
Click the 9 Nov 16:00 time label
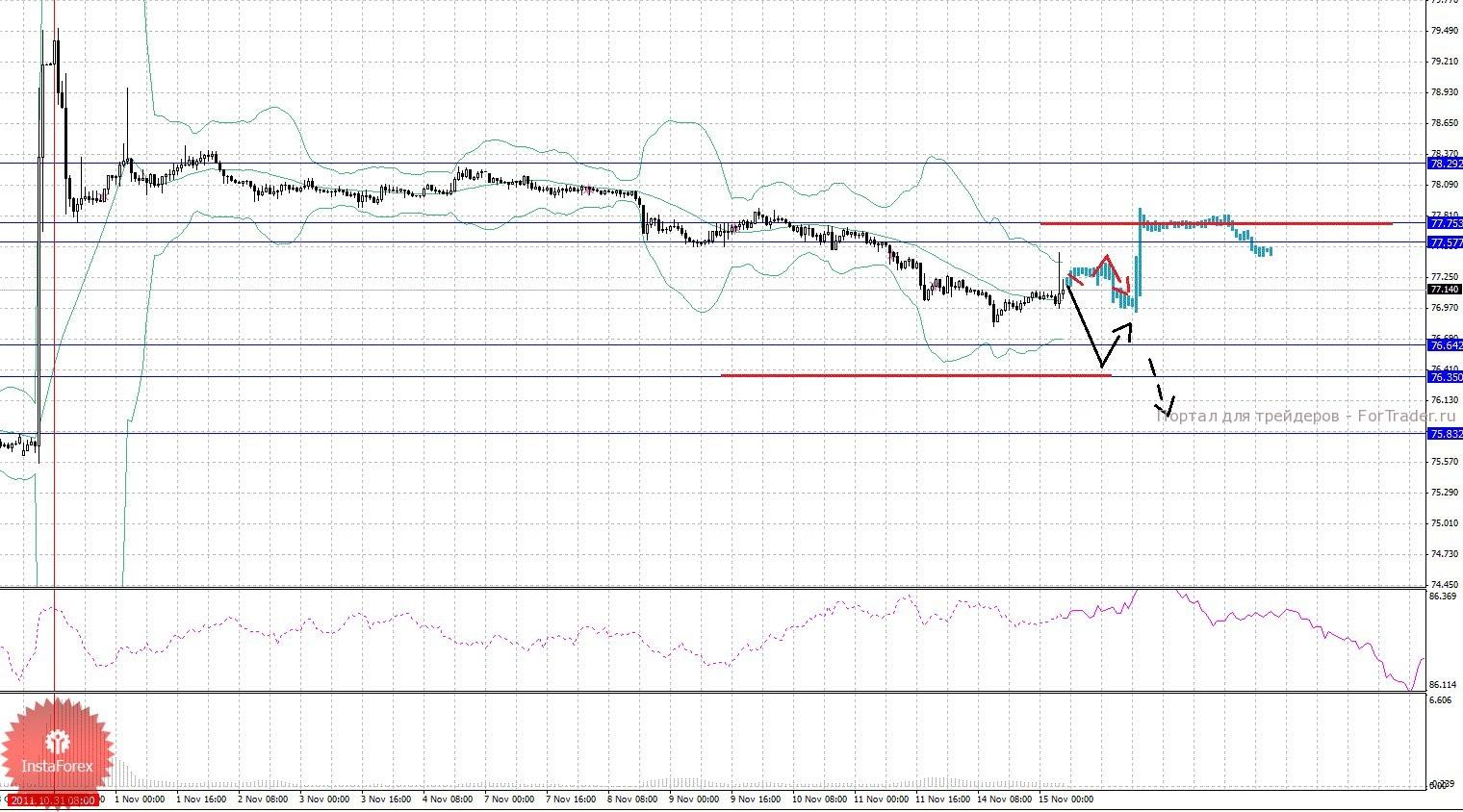[757, 799]
